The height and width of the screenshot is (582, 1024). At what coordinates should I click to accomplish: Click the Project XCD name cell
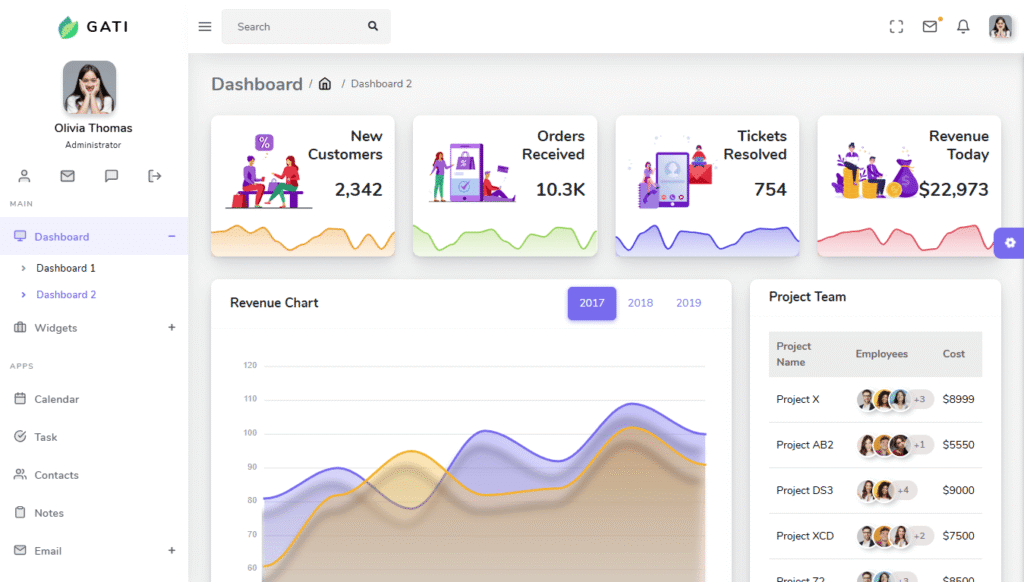tap(805, 536)
